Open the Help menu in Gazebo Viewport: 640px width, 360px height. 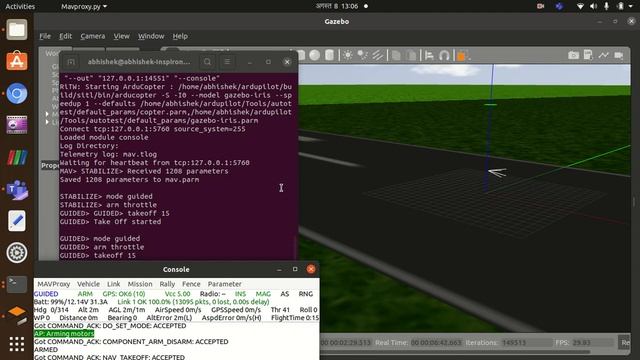pyautogui.click(x=180, y=36)
